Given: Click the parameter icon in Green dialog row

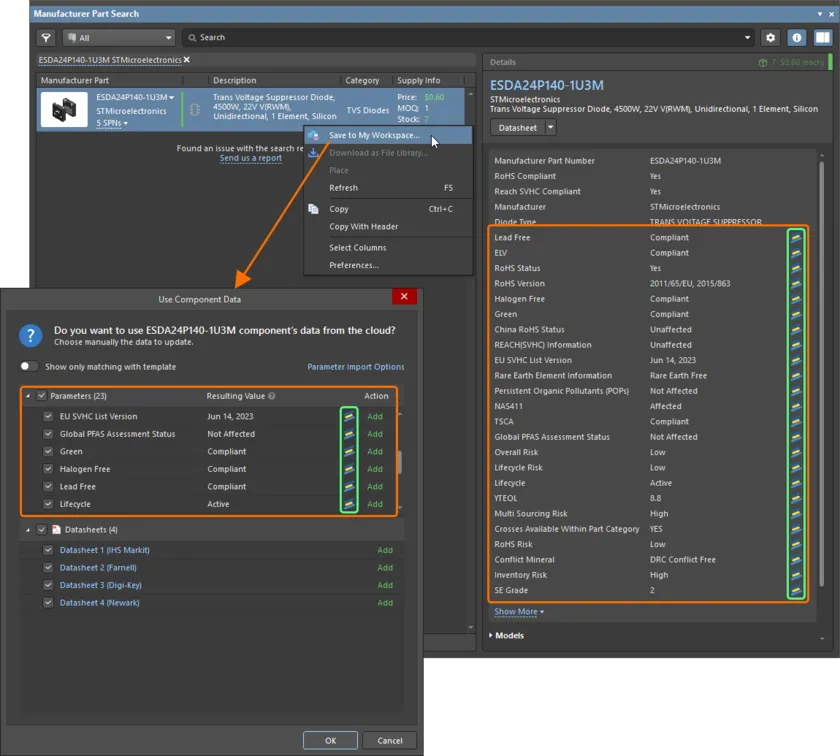Looking at the screenshot, I should (x=349, y=452).
